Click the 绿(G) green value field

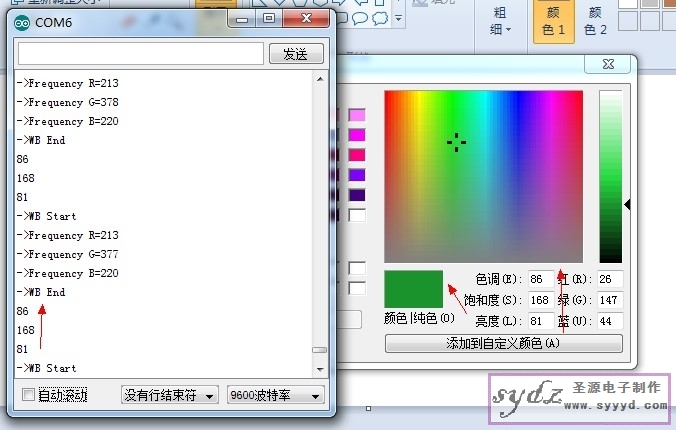pos(610,300)
